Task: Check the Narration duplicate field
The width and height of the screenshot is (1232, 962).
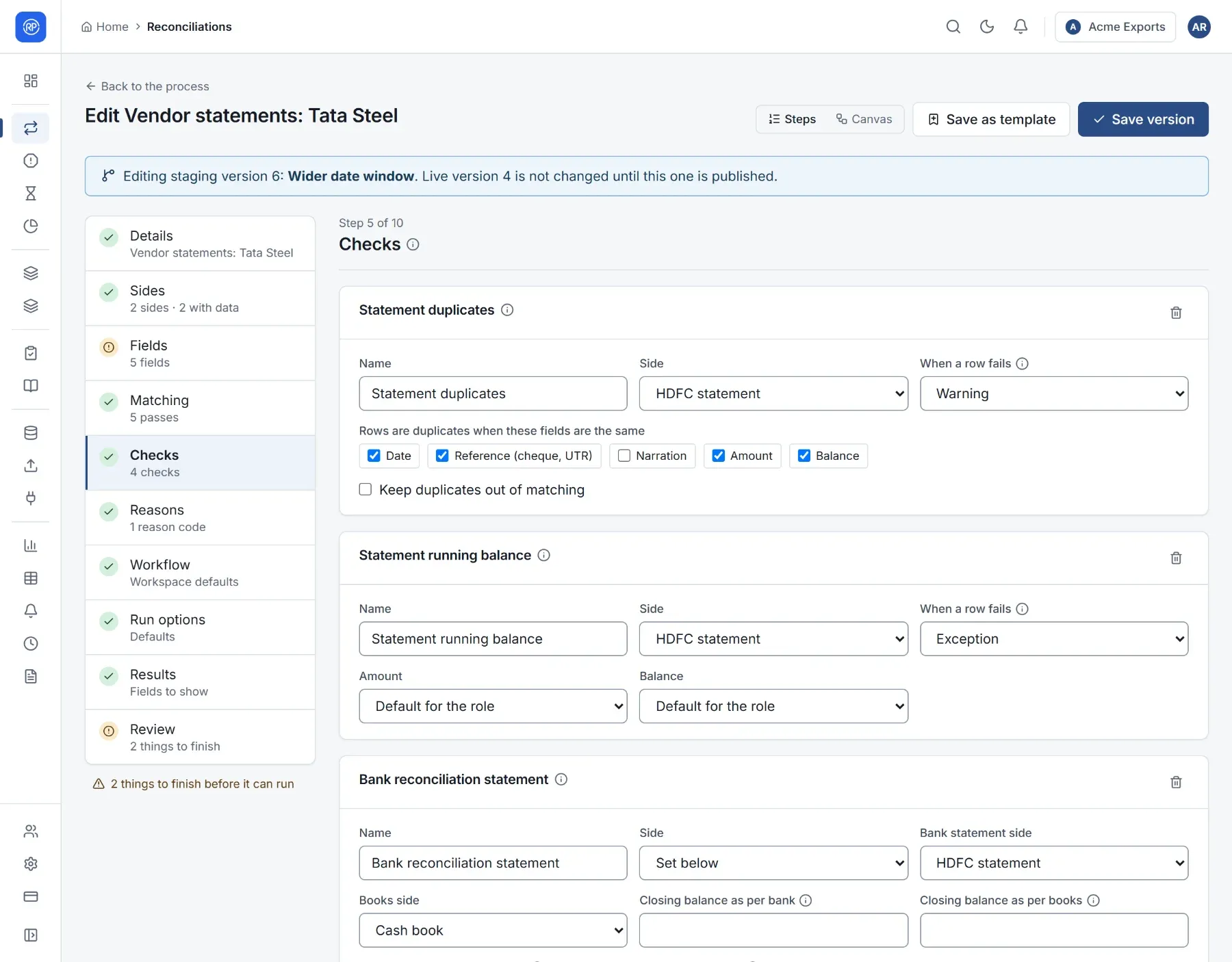Action: point(624,456)
